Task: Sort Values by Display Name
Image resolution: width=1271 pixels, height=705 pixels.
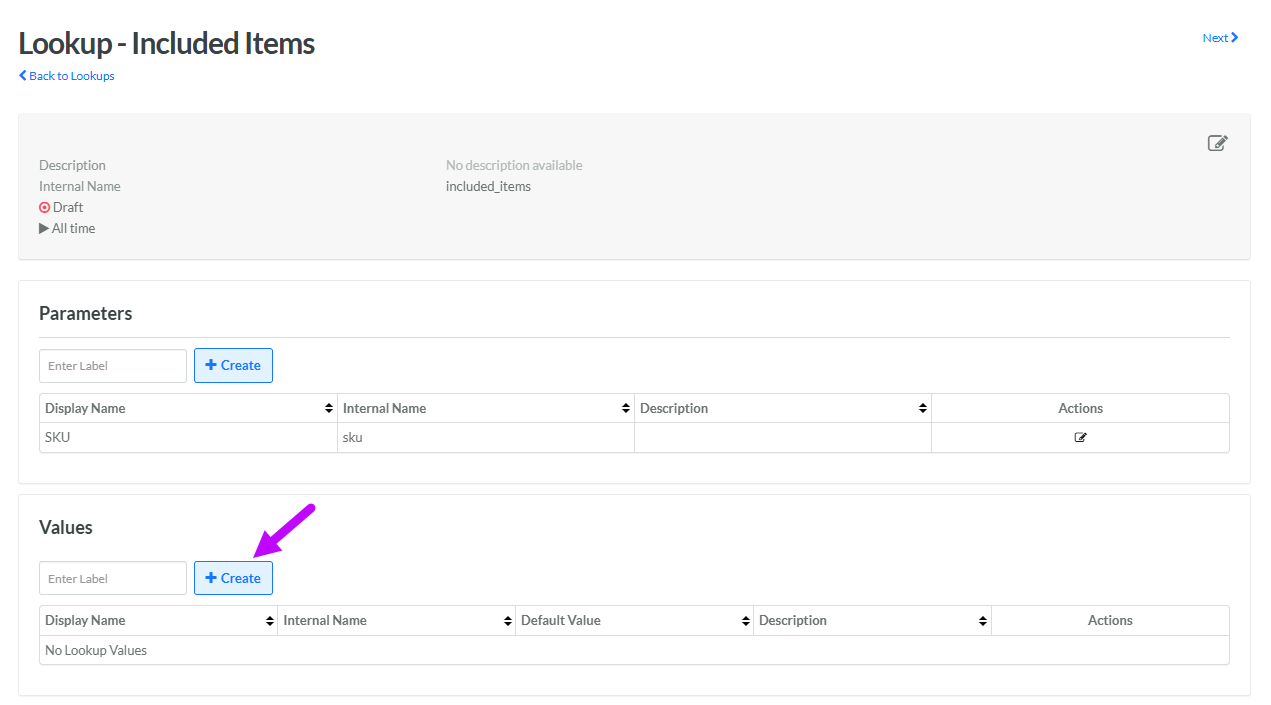Action: [270, 621]
